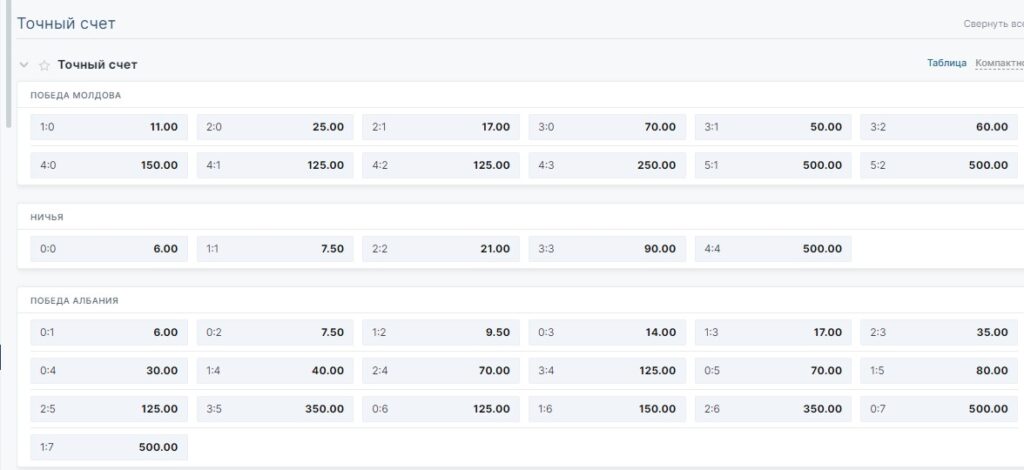
Task: Switch to Компактно view
Action: click(999, 63)
